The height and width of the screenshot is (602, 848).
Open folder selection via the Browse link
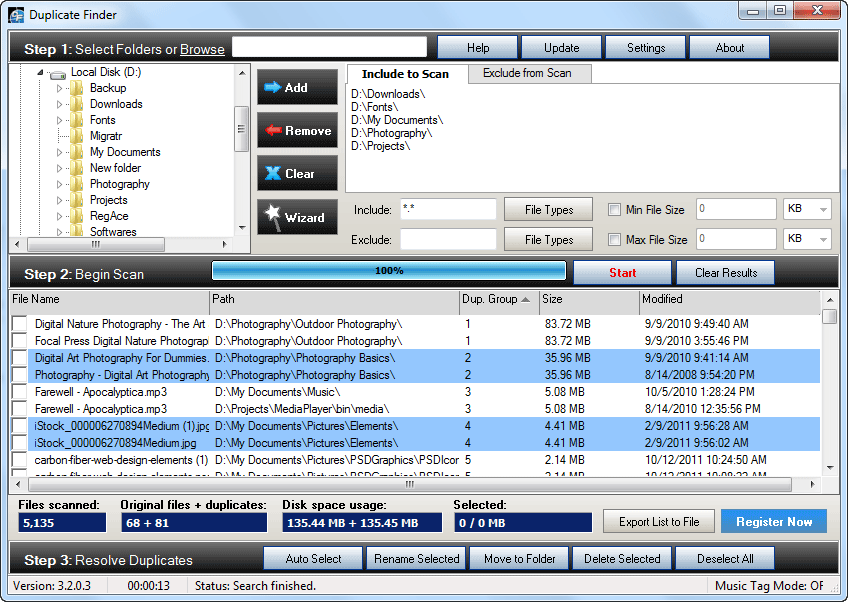pyautogui.click(x=204, y=46)
